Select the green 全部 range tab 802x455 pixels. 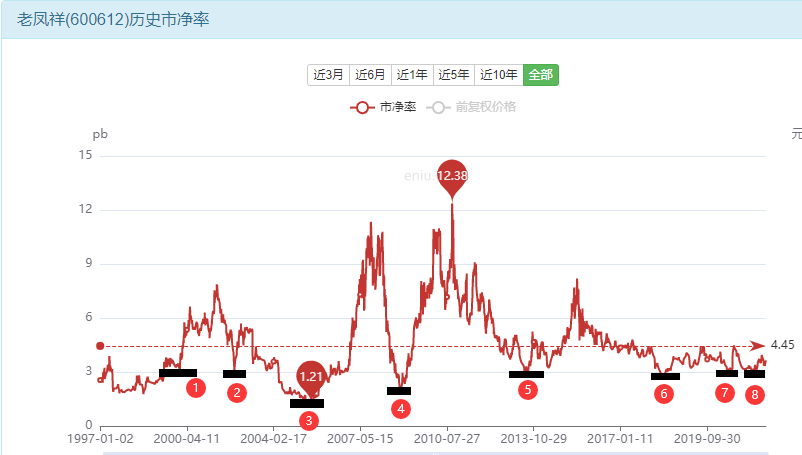[x=541, y=75]
